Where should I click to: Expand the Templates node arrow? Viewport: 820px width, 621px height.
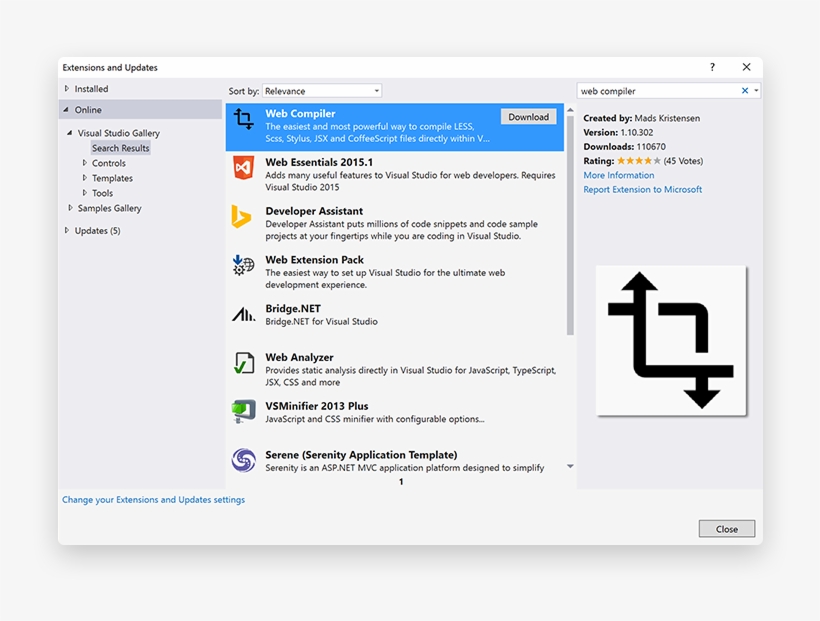(x=84, y=178)
